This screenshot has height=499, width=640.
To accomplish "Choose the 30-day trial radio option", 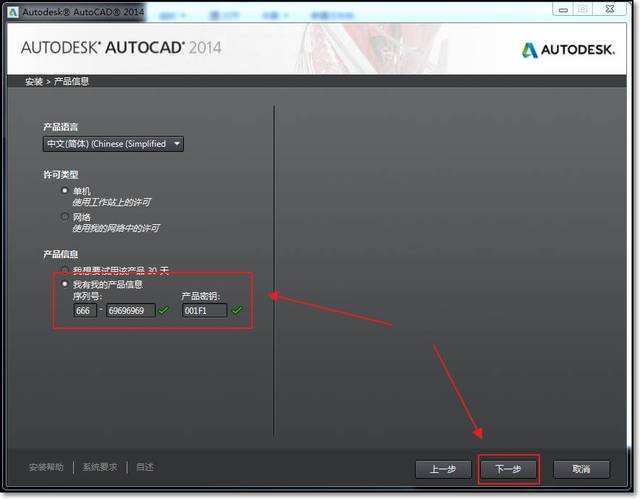I will click(x=64, y=270).
